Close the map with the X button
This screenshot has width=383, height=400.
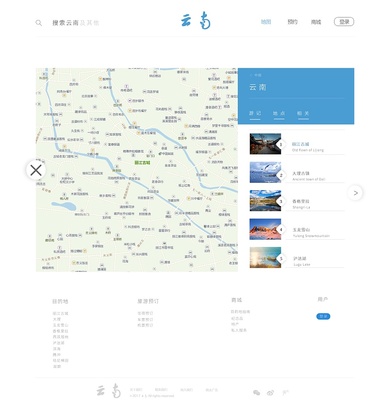tap(36, 170)
